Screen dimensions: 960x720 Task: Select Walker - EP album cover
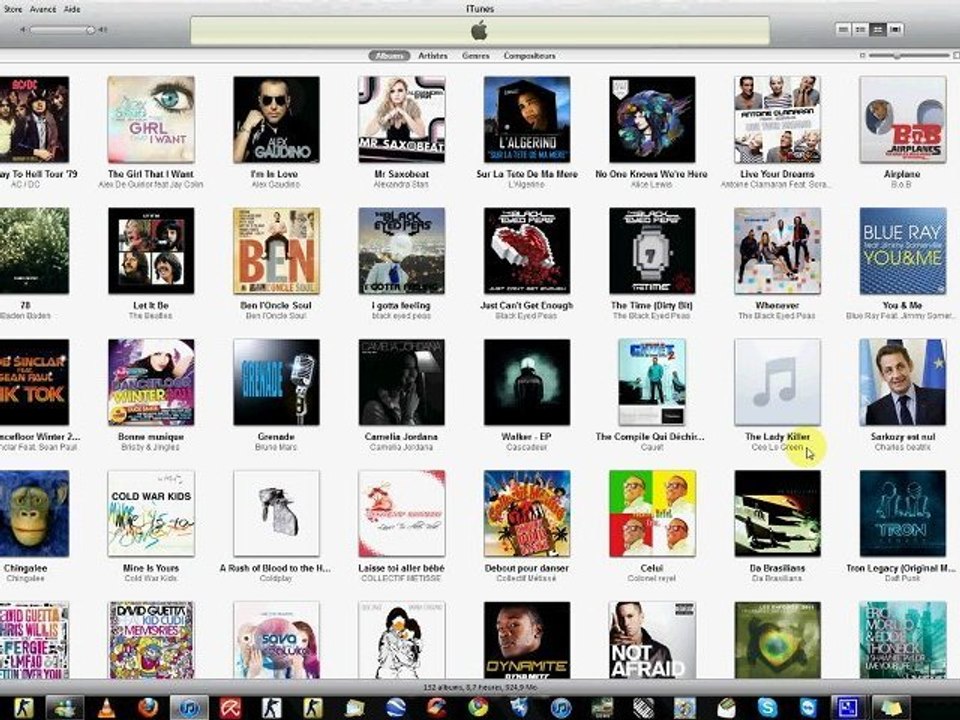(x=527, y=382)
